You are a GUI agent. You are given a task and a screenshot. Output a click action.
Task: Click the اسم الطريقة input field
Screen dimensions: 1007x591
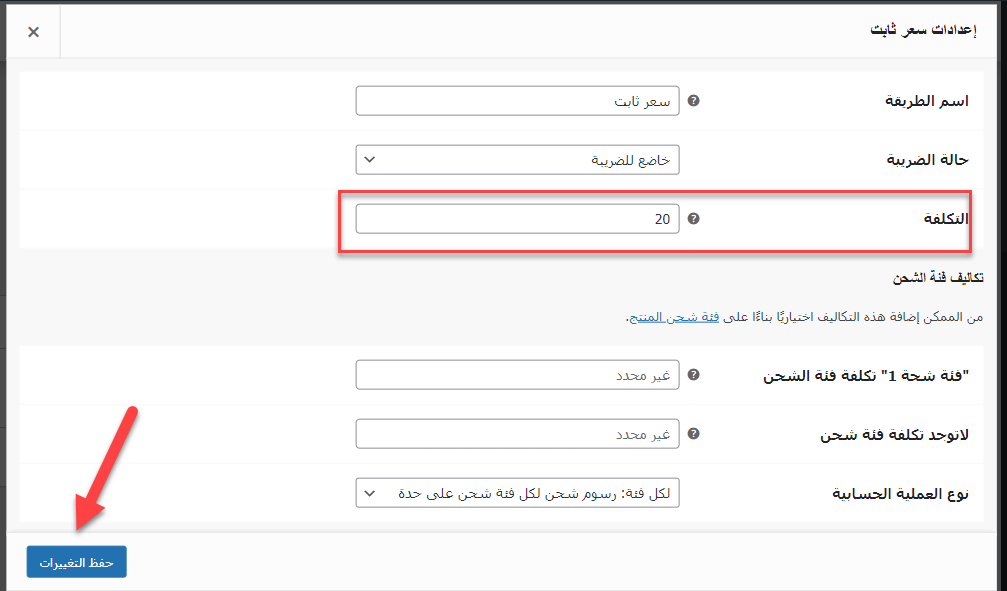[x=517, y=101]
